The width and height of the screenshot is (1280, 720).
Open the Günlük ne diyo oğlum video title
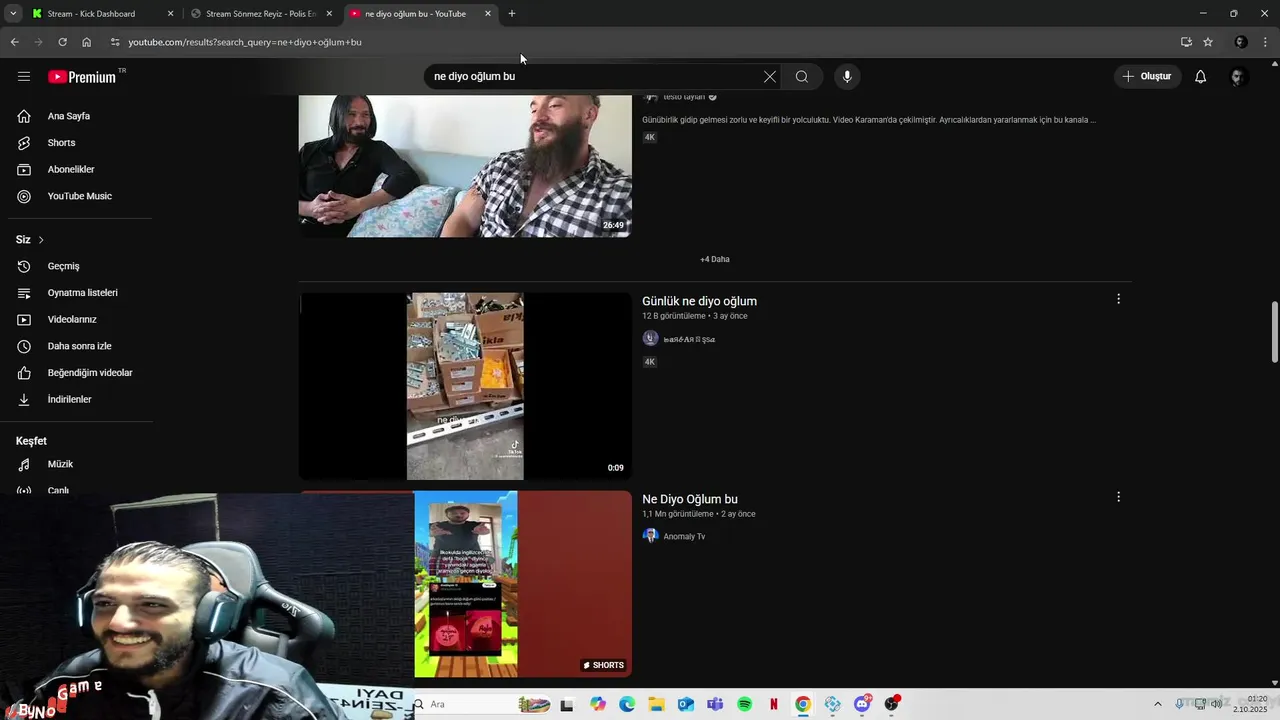click(699, 301)
